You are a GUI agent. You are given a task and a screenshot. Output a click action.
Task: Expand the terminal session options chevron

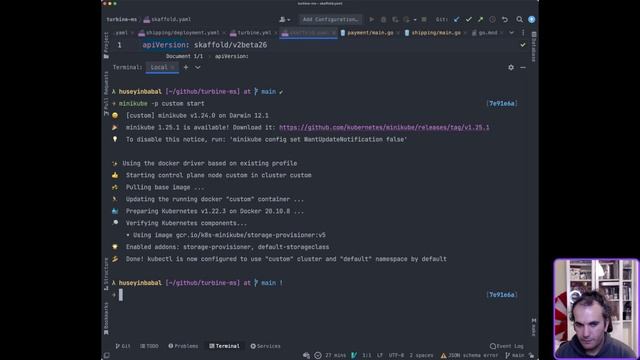[198, 67]
